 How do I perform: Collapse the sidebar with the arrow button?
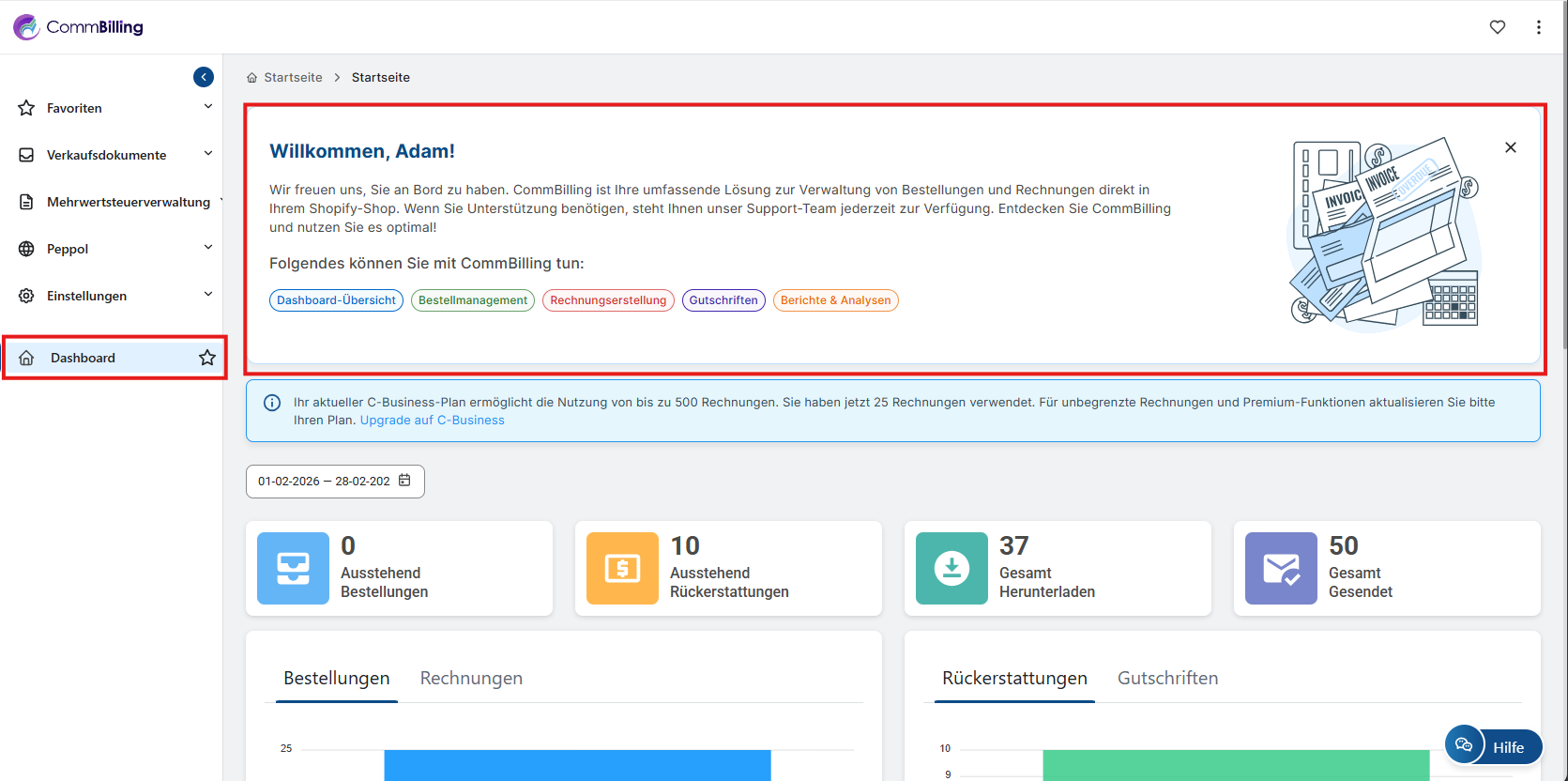[204, 77]
